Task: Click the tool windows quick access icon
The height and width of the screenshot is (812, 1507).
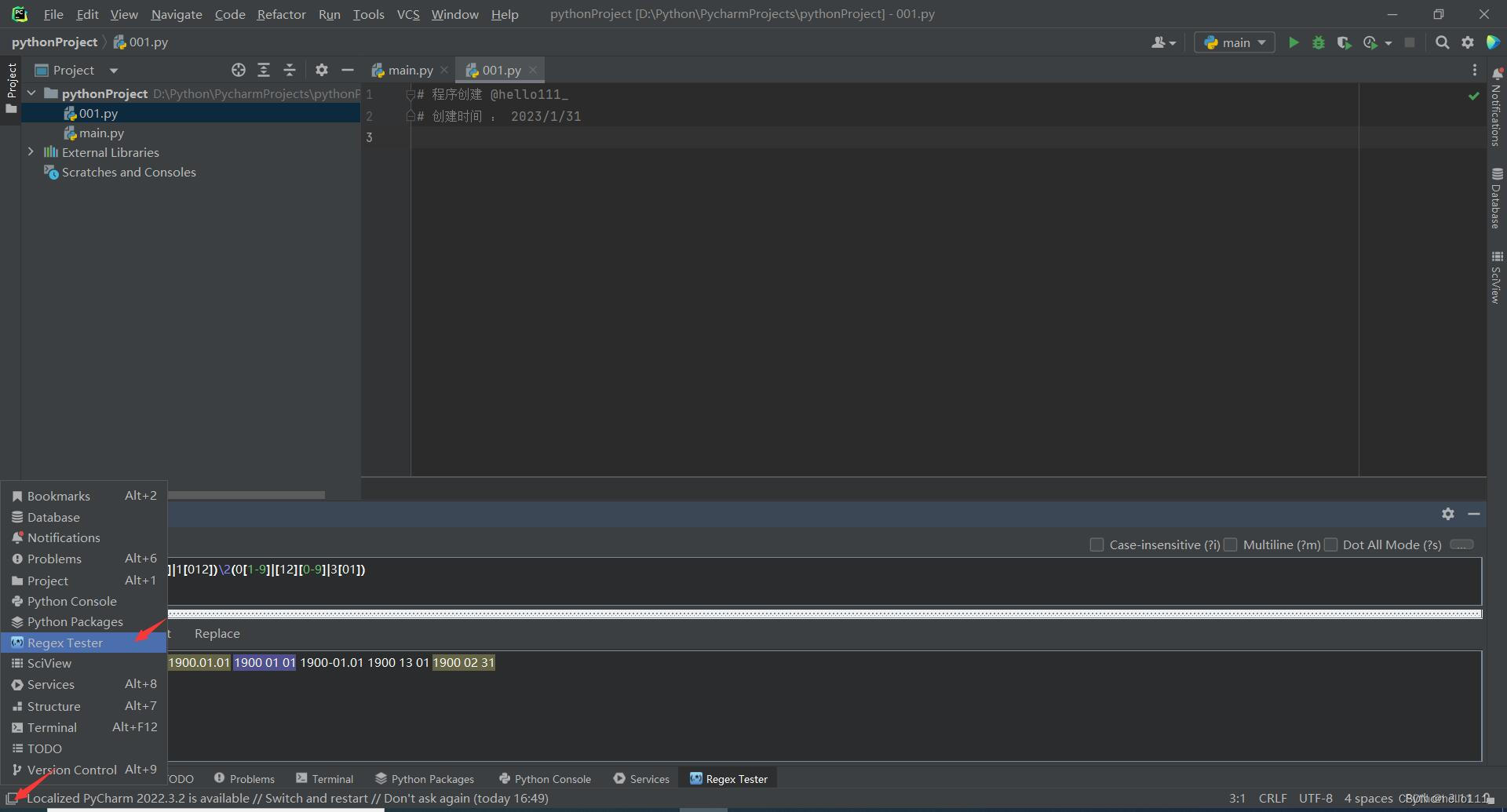Action: click(x=11, y=799)
